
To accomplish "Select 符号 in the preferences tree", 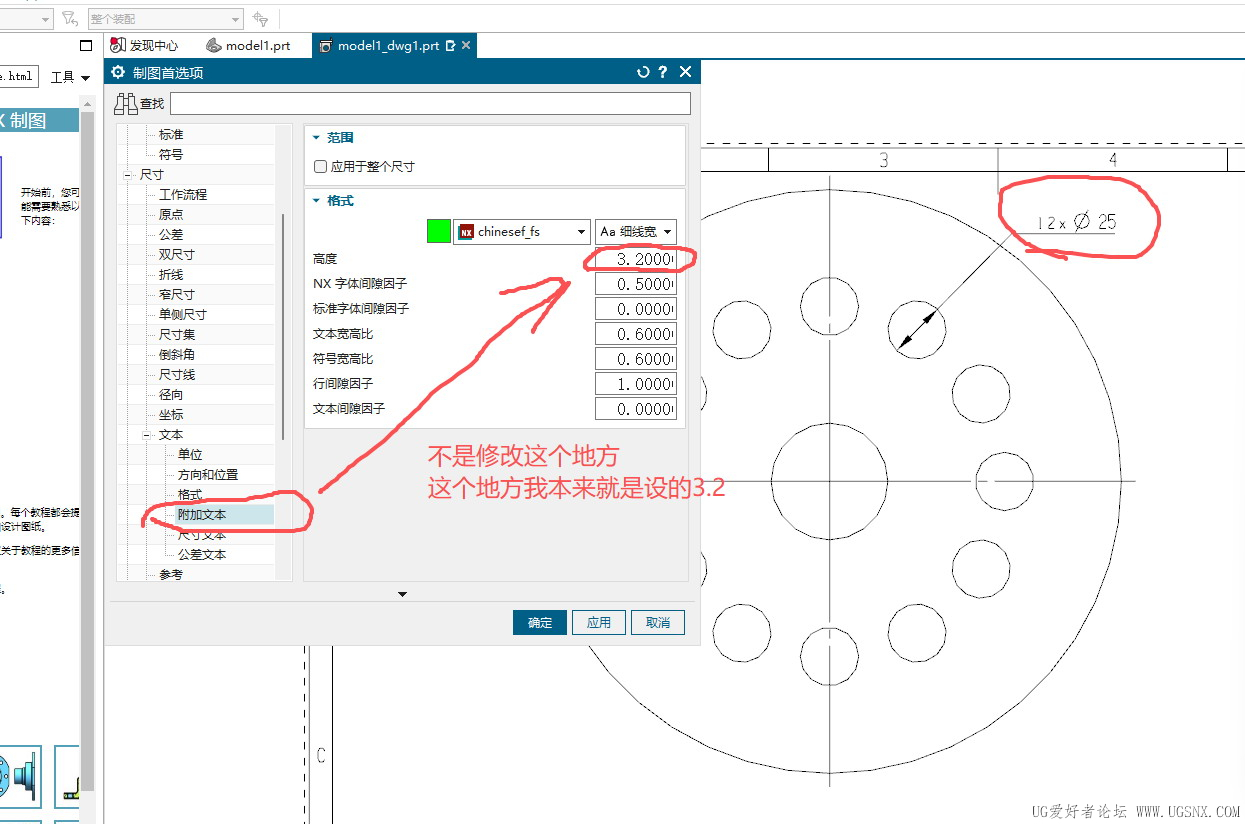I will 171,155.
